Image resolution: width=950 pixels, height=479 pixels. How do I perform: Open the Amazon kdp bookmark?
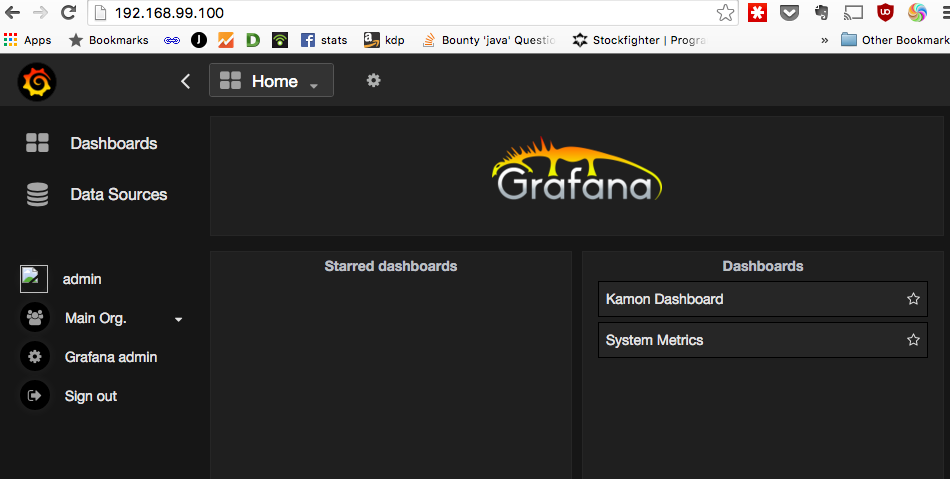point(384,40)
